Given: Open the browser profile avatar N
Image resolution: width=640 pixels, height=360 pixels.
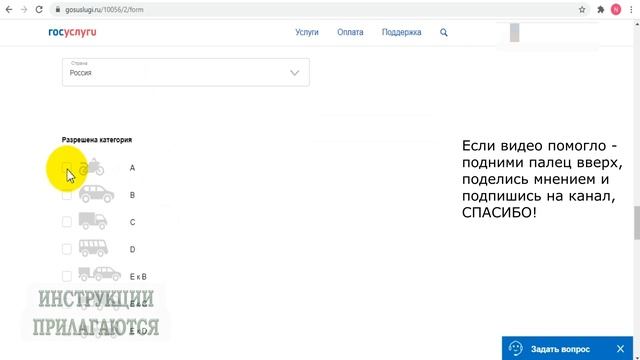Looking at the screenshot, I should tap(616, 9).
